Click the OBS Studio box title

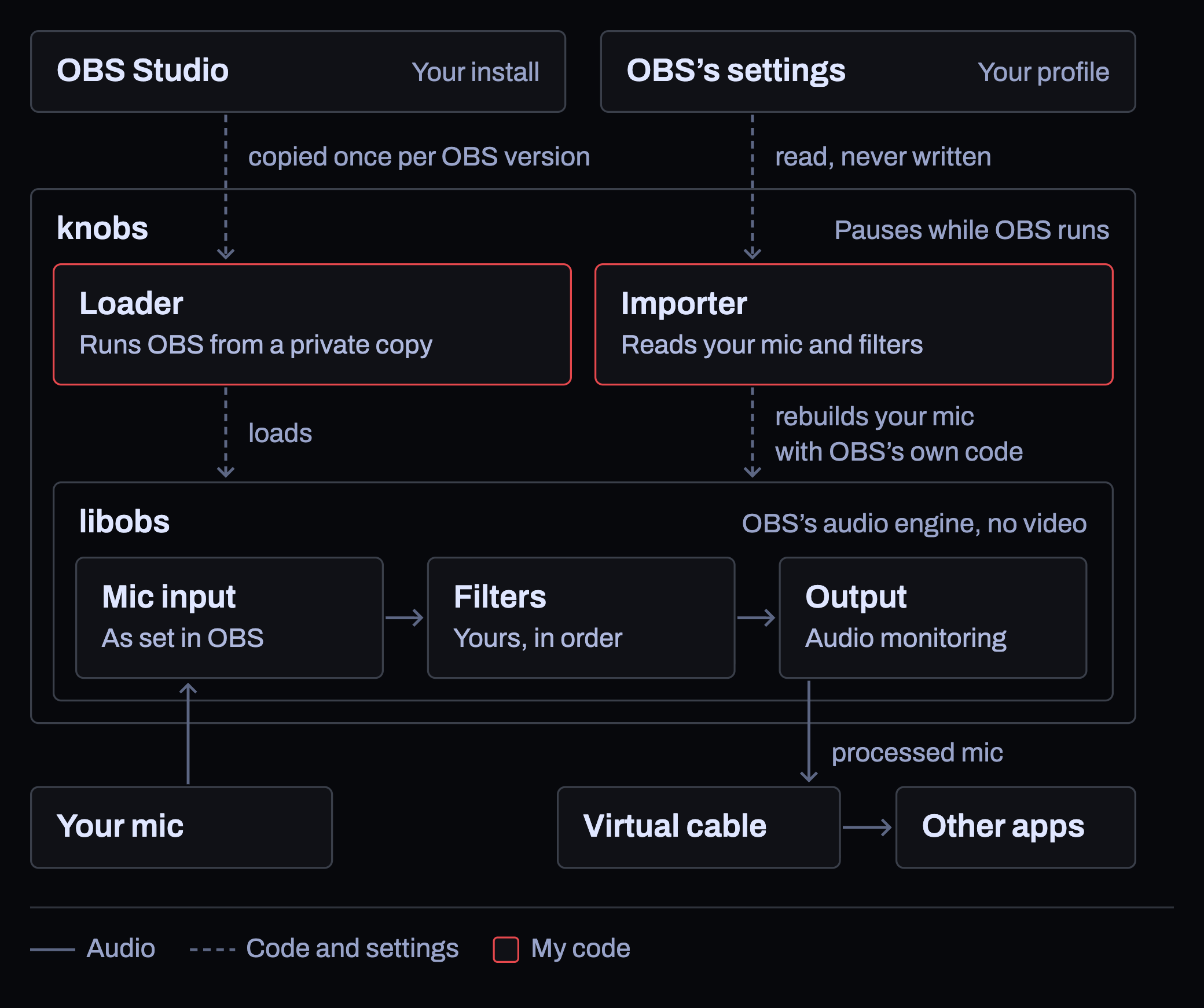pyautogui.click(x=142, y=71)
